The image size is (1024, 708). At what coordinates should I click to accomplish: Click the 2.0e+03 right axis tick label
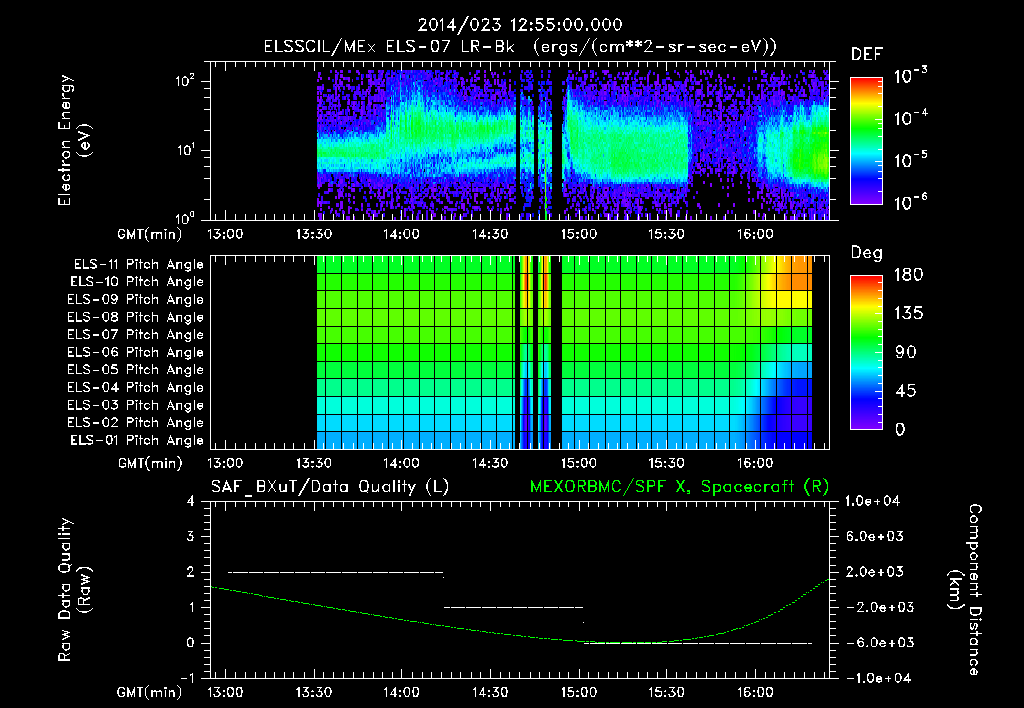(x=875, y=572)
